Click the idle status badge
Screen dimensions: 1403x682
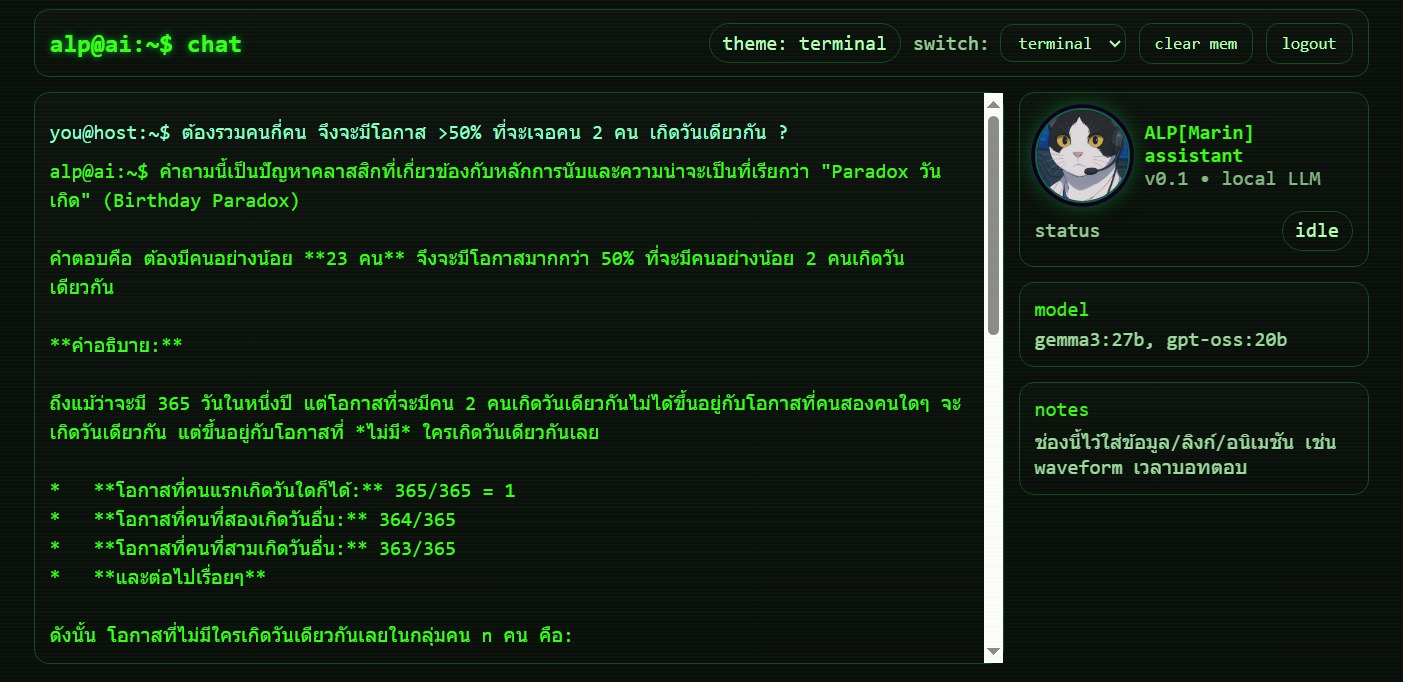tap(1316, 231)
